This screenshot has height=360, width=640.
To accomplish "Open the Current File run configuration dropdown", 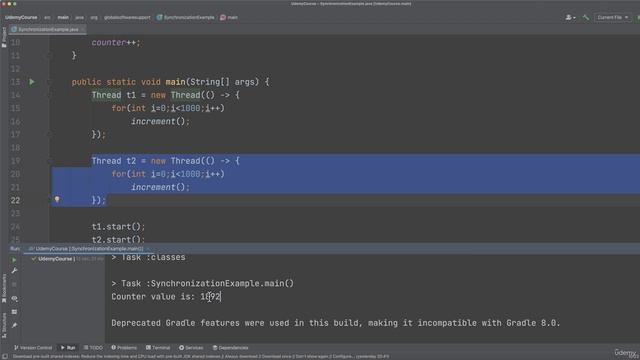I will [x=613, y=18].
